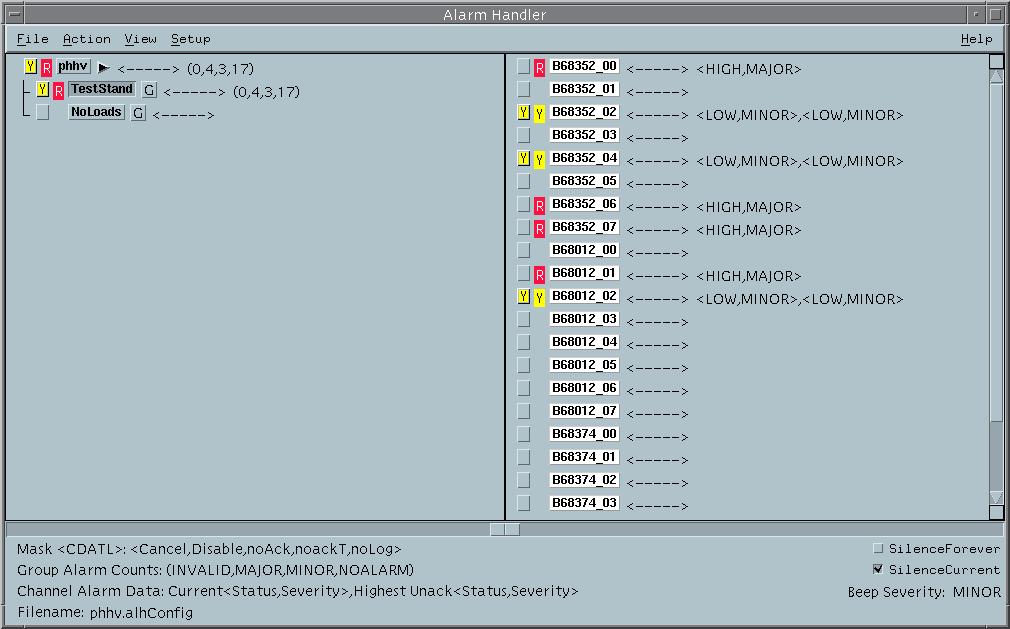Select channel B68374_03
Image resolution: width=1010 pixels, height=629 pixels.
(584, 503)
